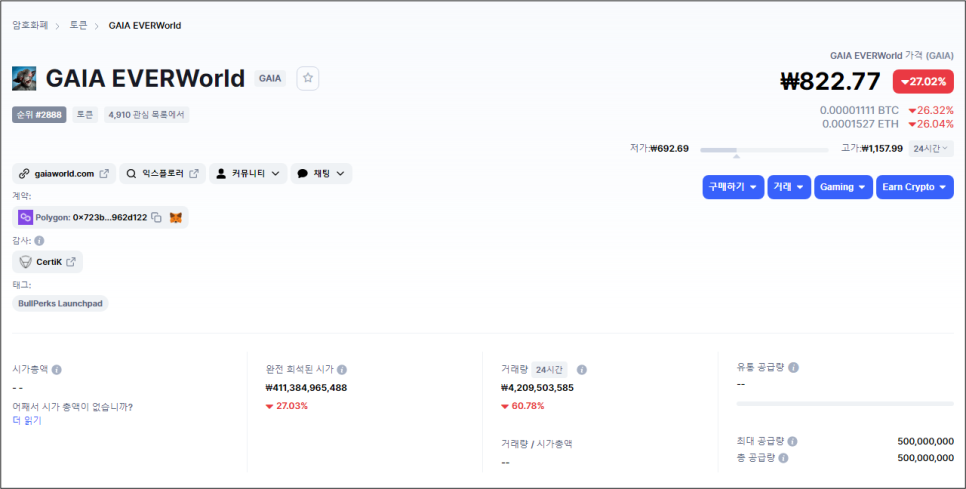The width and height of the screenshot is (966, 489).
Task: Add GAIA EVERWorld to watchlist star
Action: (x=308, y=78)
